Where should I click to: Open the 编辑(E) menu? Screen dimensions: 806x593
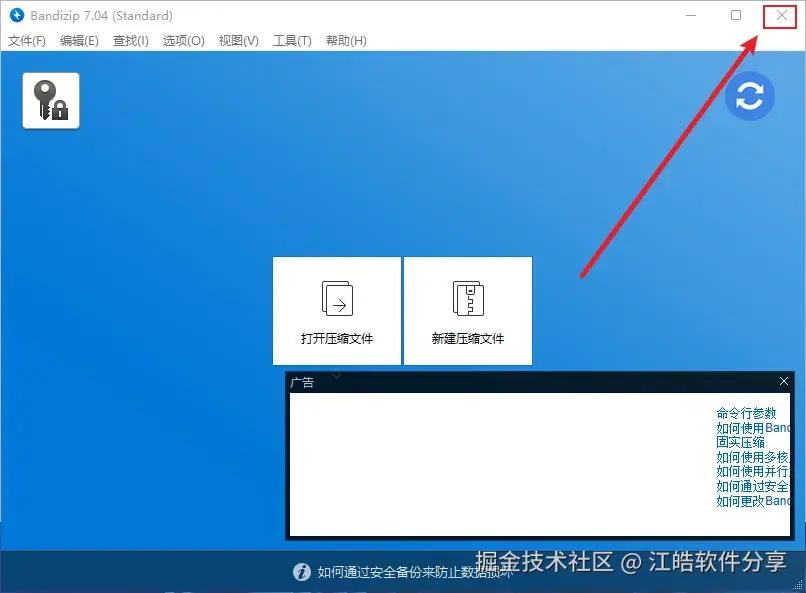point(79,40)
